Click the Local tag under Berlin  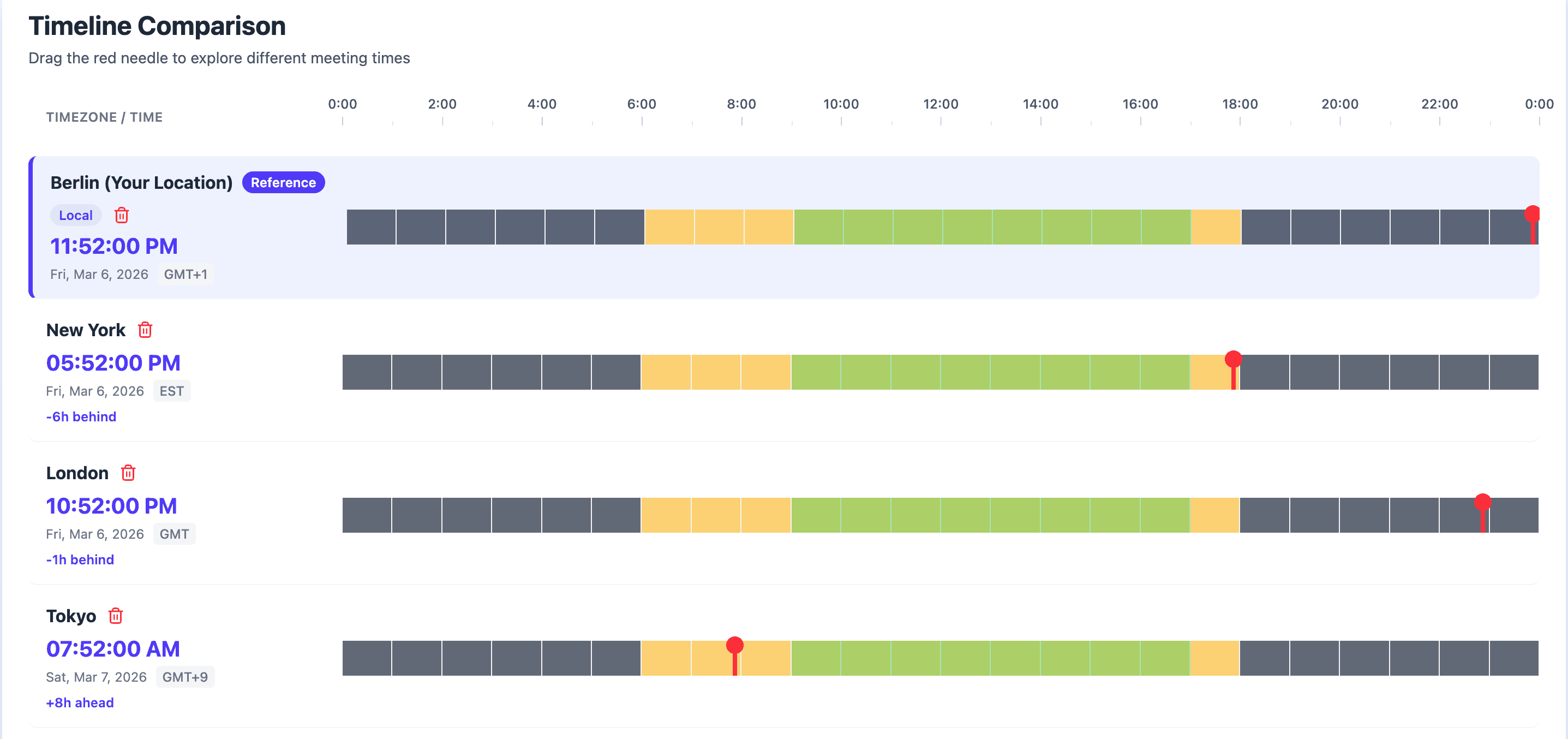click(75, 215)
